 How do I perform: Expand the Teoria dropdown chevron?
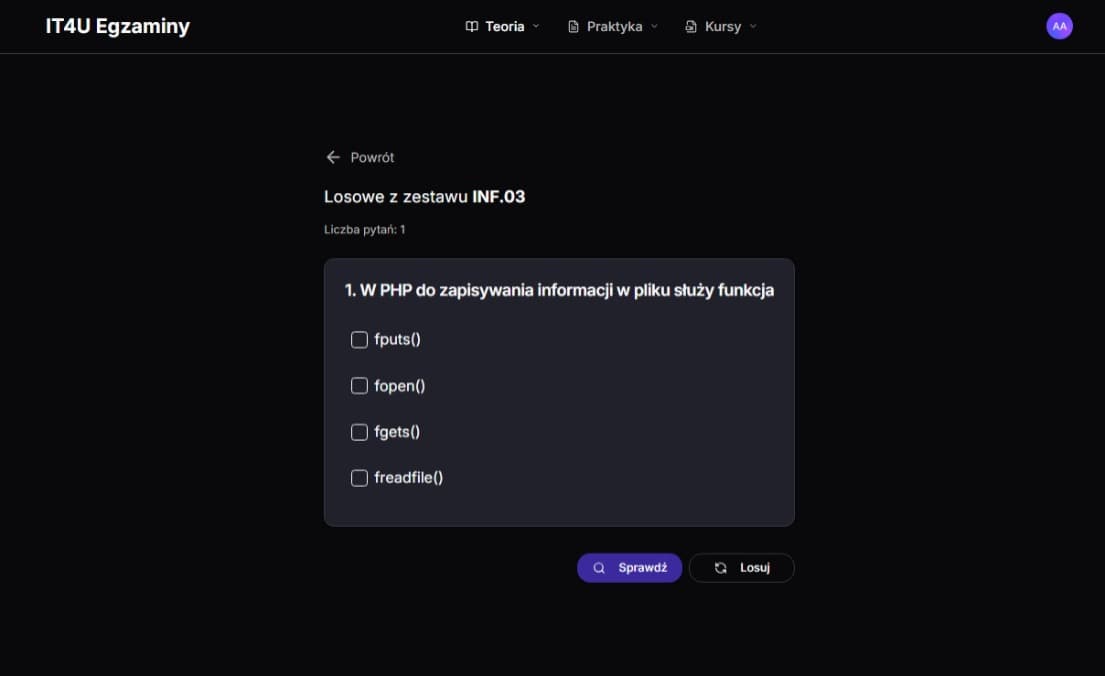coord(536,27)
